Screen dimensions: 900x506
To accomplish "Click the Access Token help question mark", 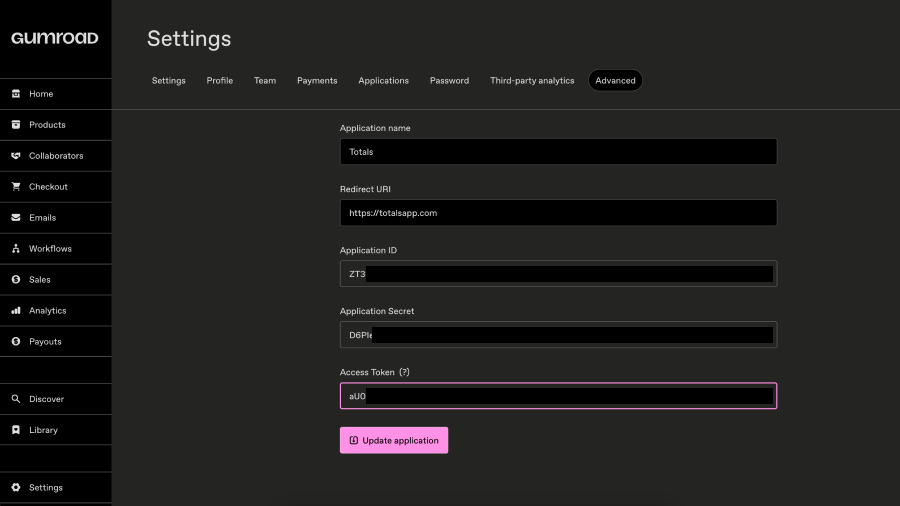I will [x=405, y=372].
